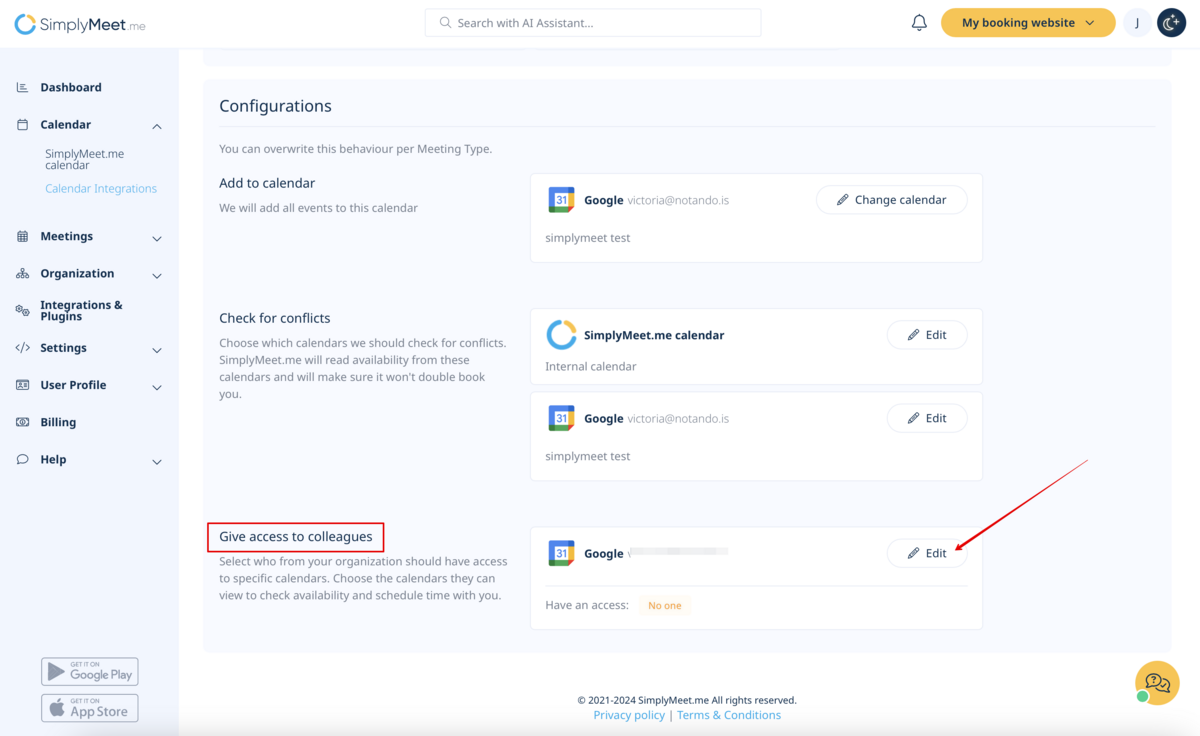This screenshot has width=1200, height=736.
Task: Click the SimplyMeet.me calendar ring icon
Action: (x=561, y=335)
